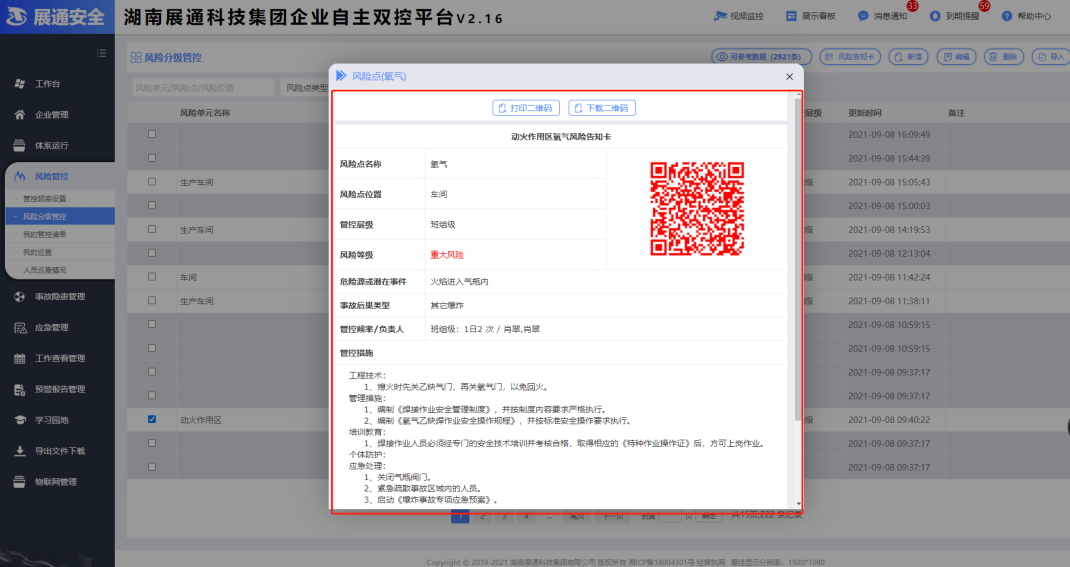This screenshot has width=1070, height=567.
Task: Click 可参考数据 eye icon button
Action: (x=762, y=57)
